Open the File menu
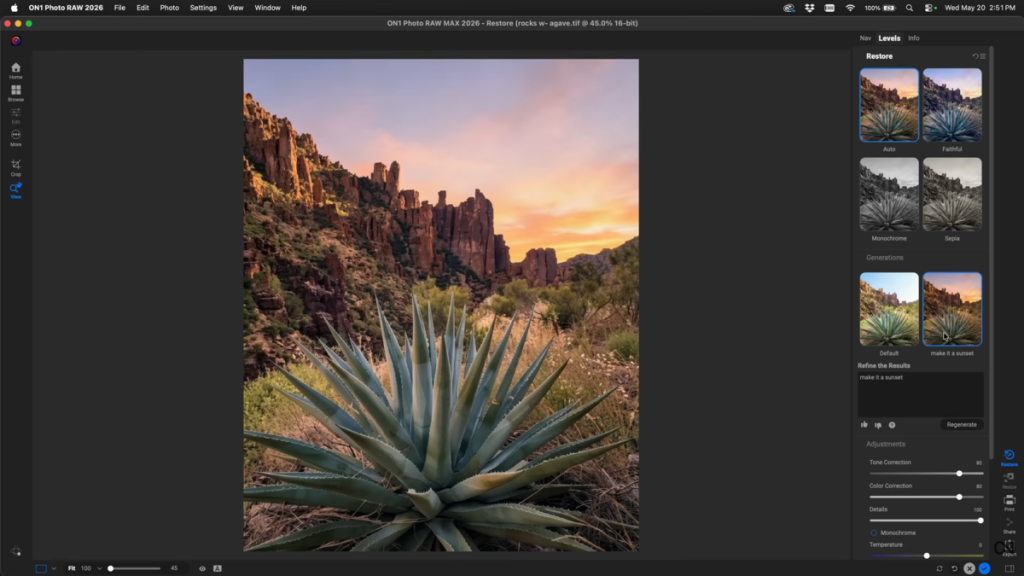Image resolution: width=1024 pixels, height=576 pixels. 120,8
